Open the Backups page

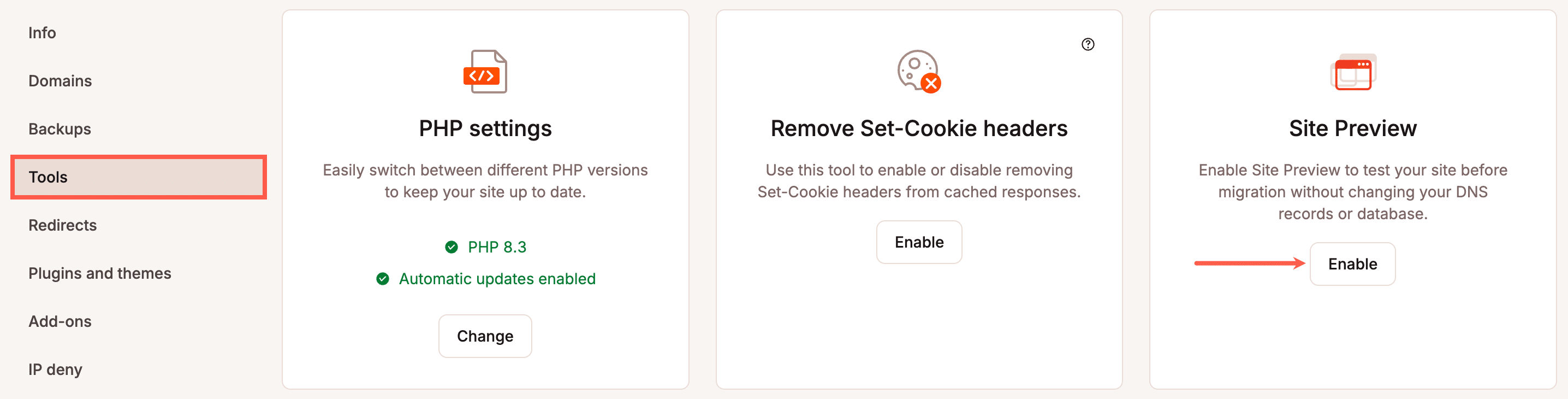tap(60, 128)
